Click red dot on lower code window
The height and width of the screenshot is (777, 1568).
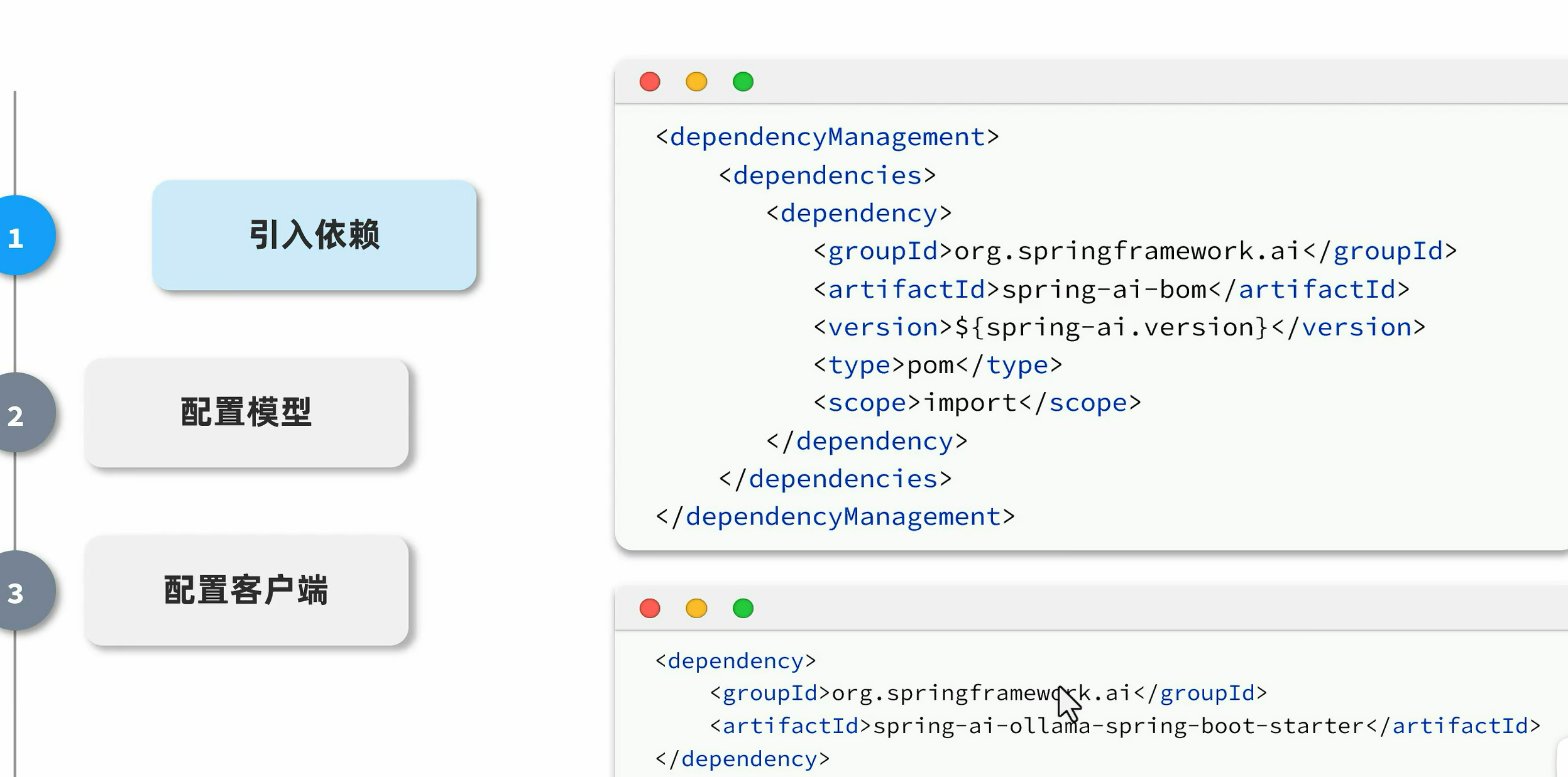point(650,608)
